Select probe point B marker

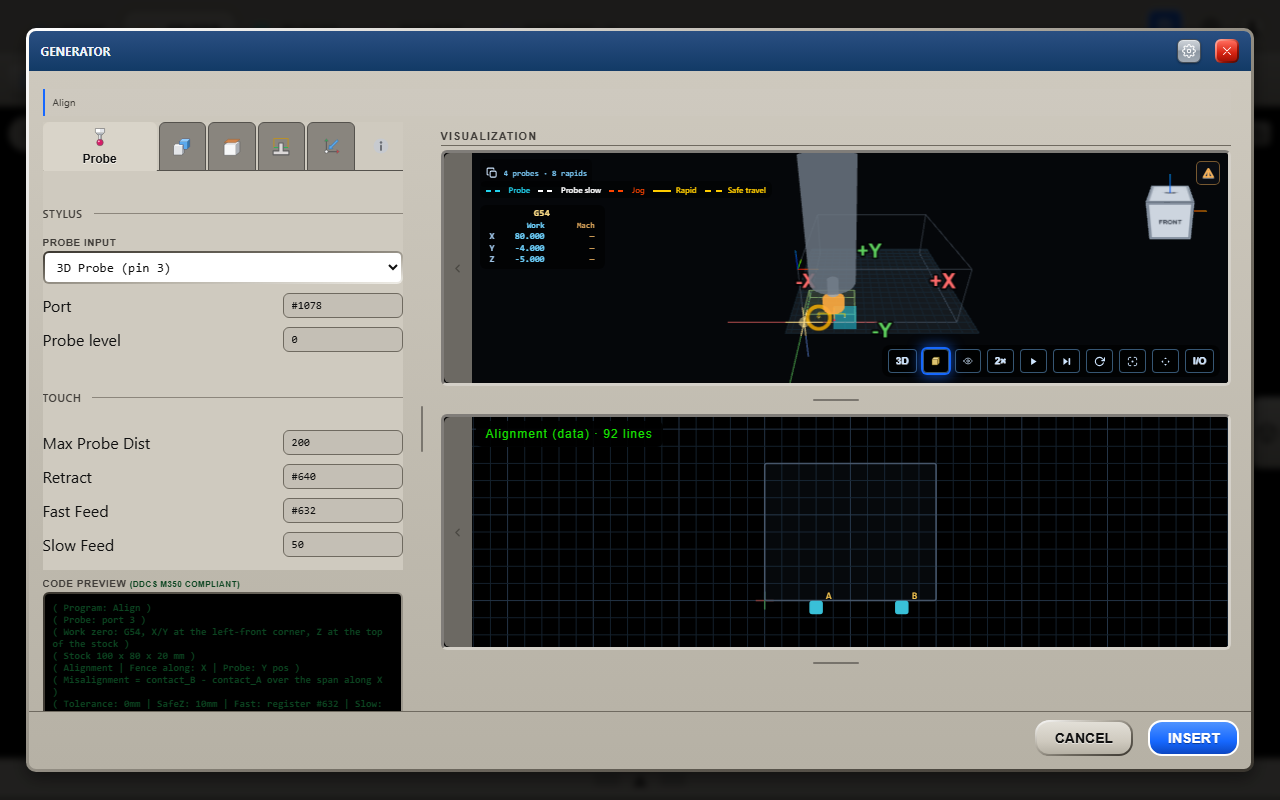pos(902,607)
